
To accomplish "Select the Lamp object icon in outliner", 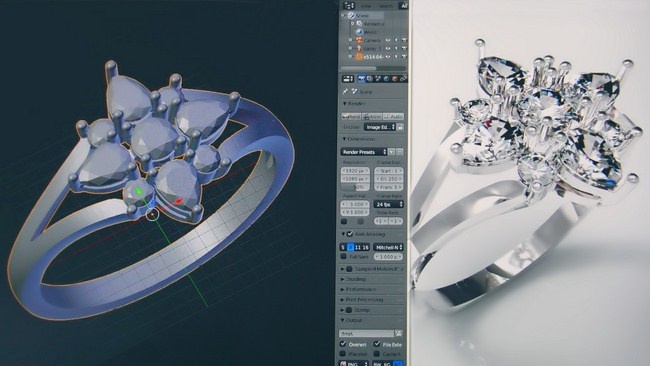I will click(x=359, y=48).
